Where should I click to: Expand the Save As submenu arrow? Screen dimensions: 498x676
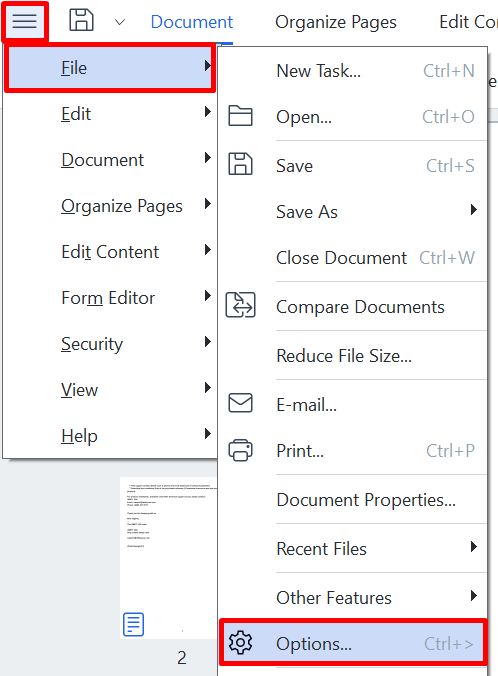pos(474,210)
